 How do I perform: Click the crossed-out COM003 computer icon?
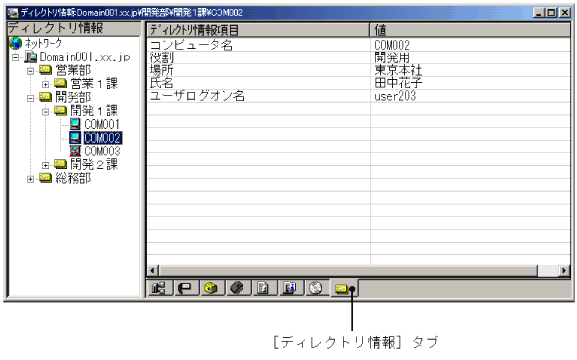(x=75, y=151)
